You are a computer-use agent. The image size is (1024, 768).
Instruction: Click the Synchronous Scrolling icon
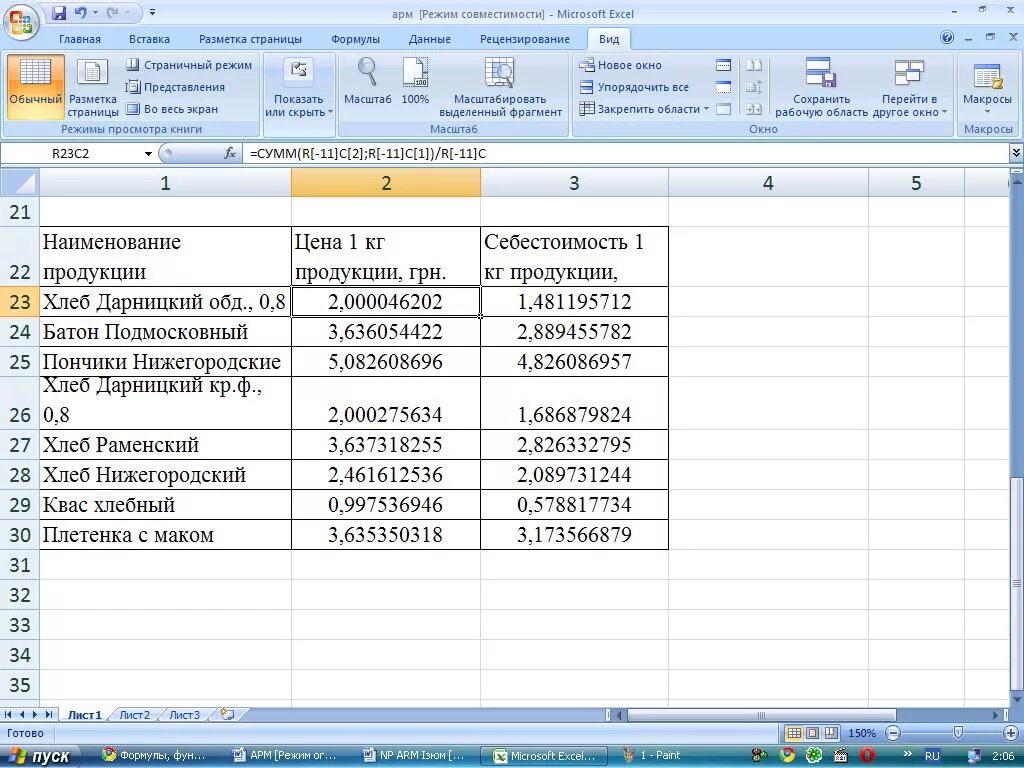click(x=754, y=87)
